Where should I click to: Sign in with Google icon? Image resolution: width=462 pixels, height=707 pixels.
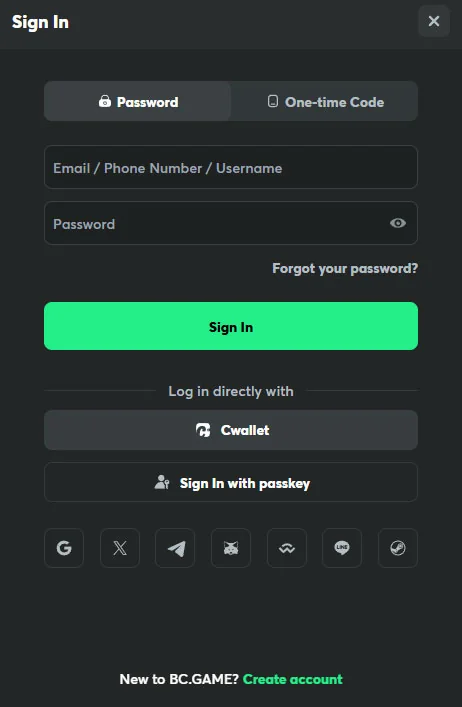pyautogui.click(x=64, y=548)
